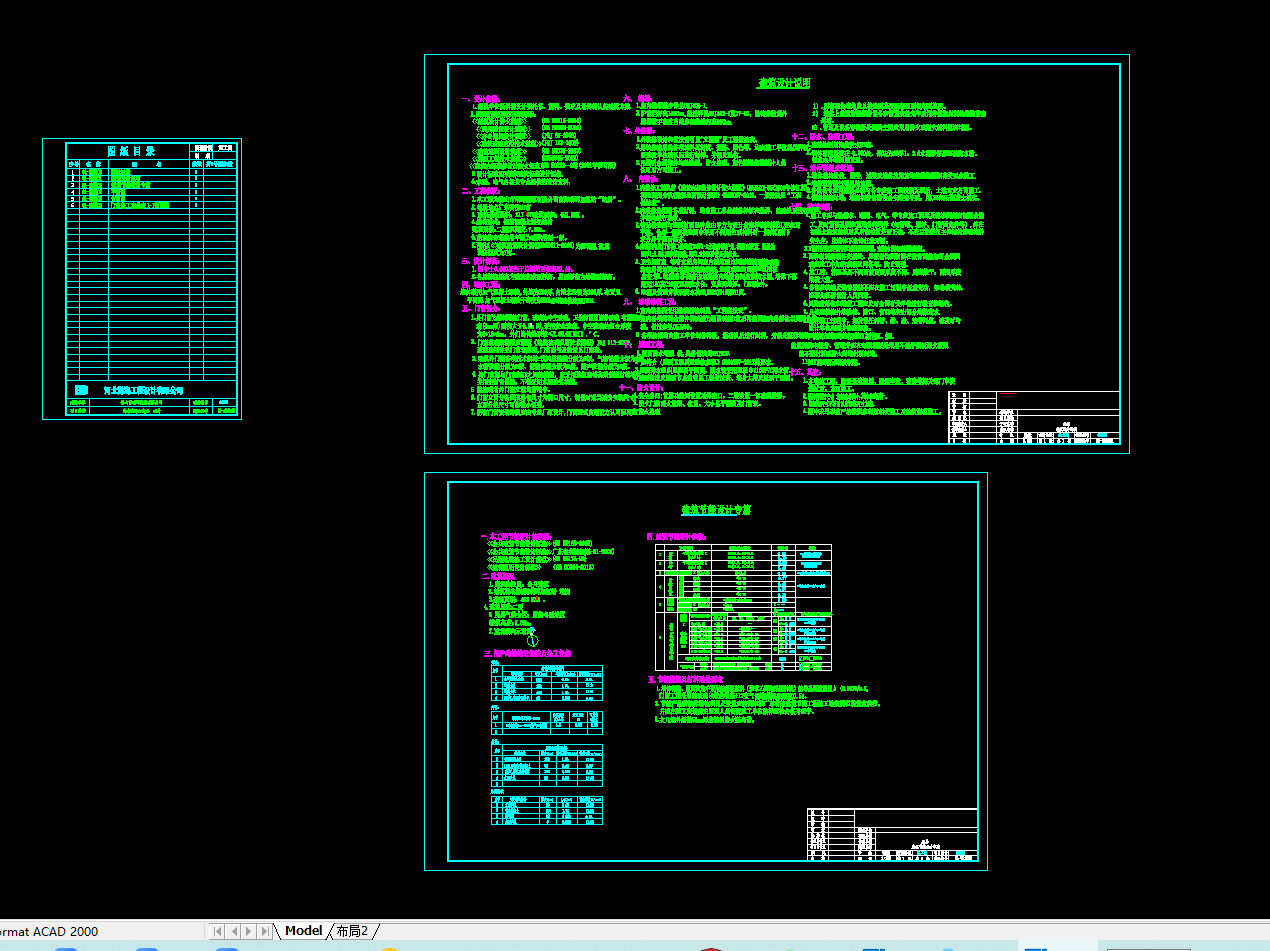
Task: Select title block of the top drawing sheet
Action: point(1034,417)
